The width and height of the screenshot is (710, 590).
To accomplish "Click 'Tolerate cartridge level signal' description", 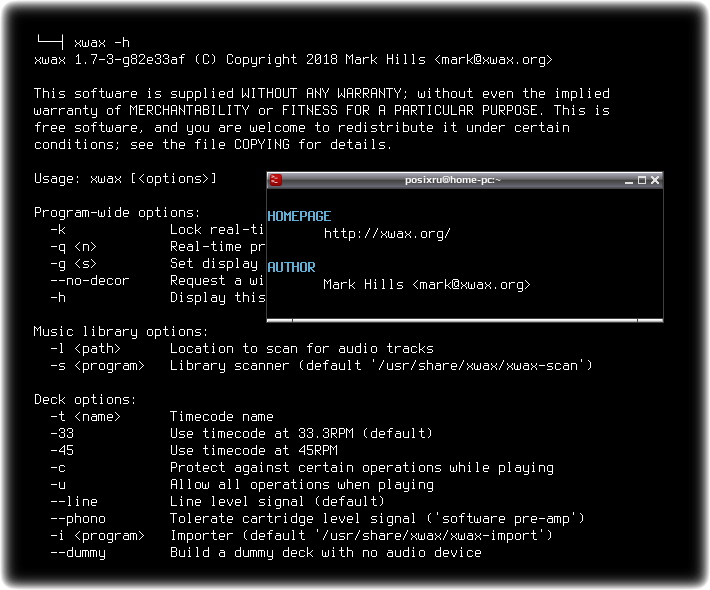I will pos(293,518).
